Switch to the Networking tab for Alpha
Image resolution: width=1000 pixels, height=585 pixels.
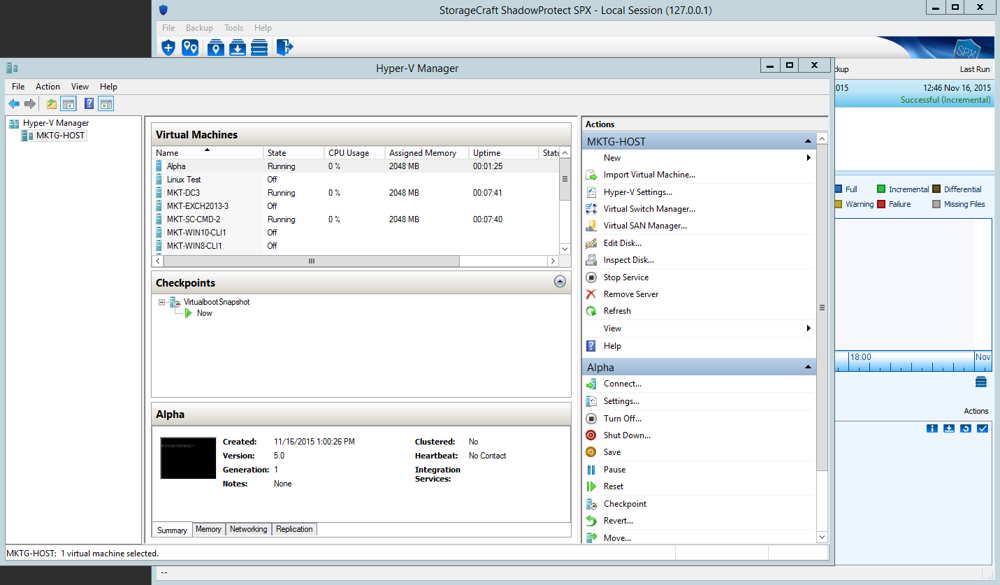pos(247,529)
